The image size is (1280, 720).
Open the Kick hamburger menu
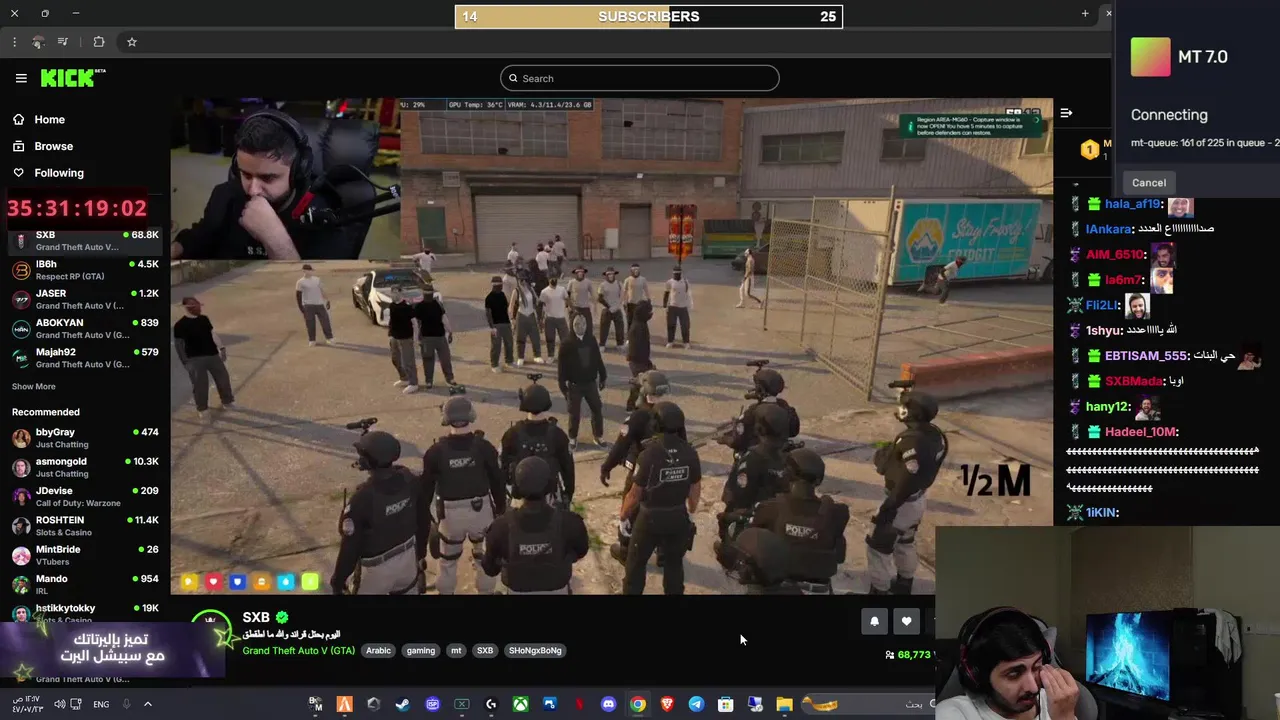click(x=21, y=78)
